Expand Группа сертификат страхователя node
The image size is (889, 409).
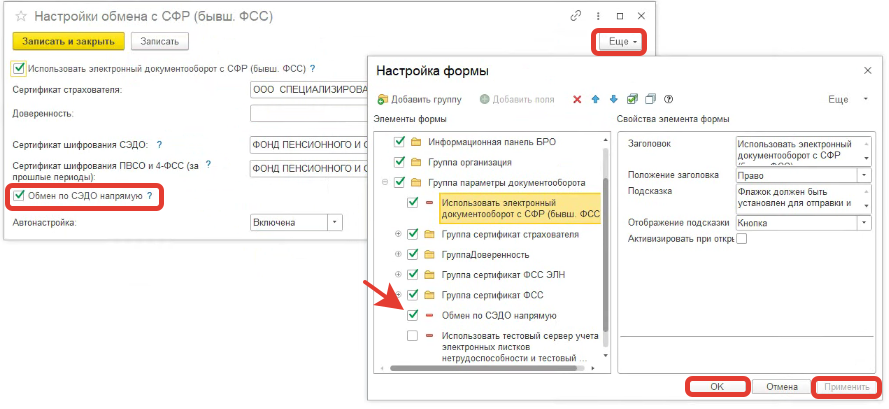point(398,234)
